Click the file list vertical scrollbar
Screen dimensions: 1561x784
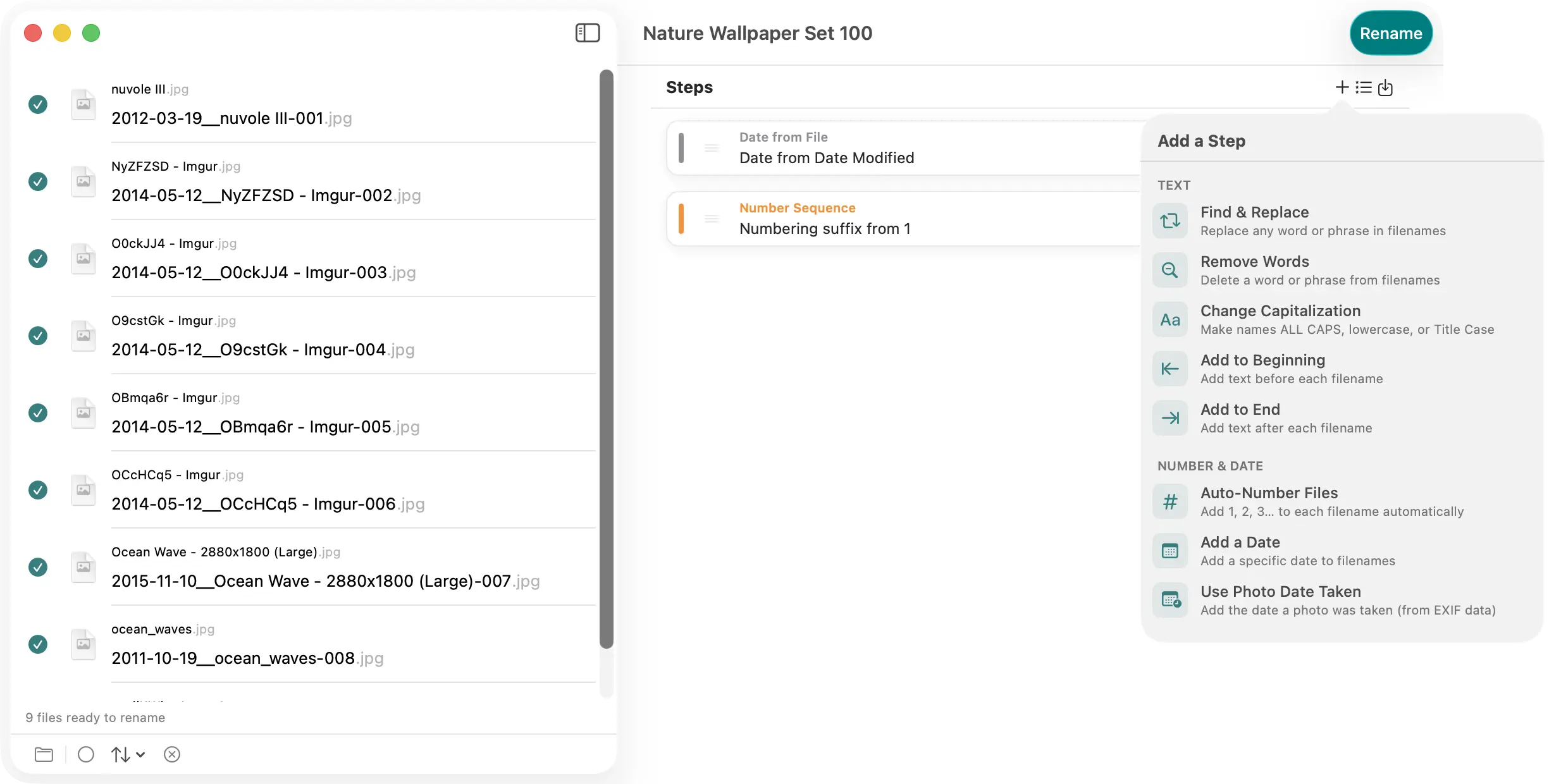pos(607,358)
